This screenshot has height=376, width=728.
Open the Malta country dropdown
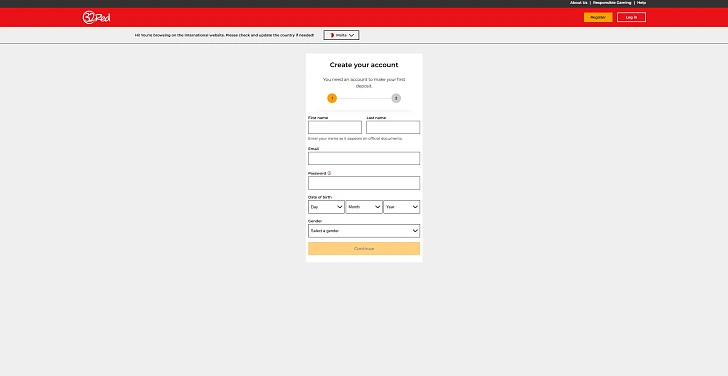(341, 35)
